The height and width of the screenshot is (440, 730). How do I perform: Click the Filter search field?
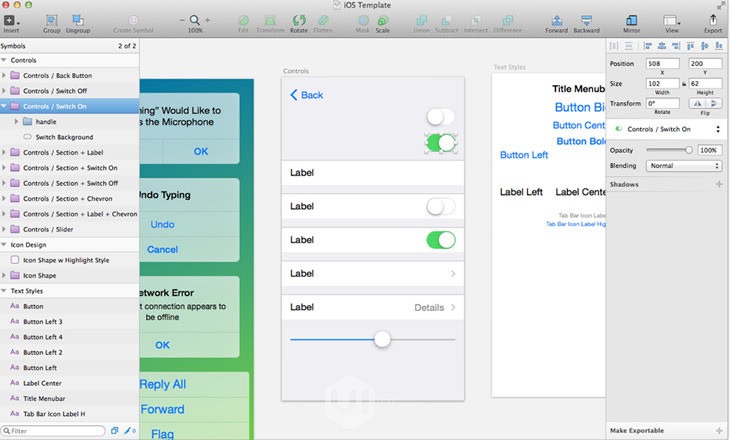pyautogui.click(x=53, y=431)
